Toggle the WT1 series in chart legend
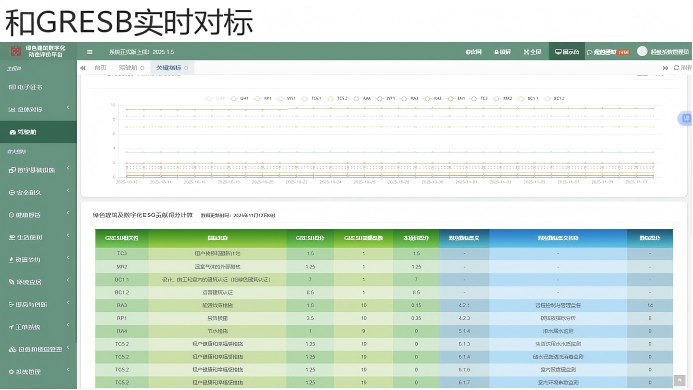Image resolution: width=693 pixels, height=390 pixels. click(x=385, y=99)
